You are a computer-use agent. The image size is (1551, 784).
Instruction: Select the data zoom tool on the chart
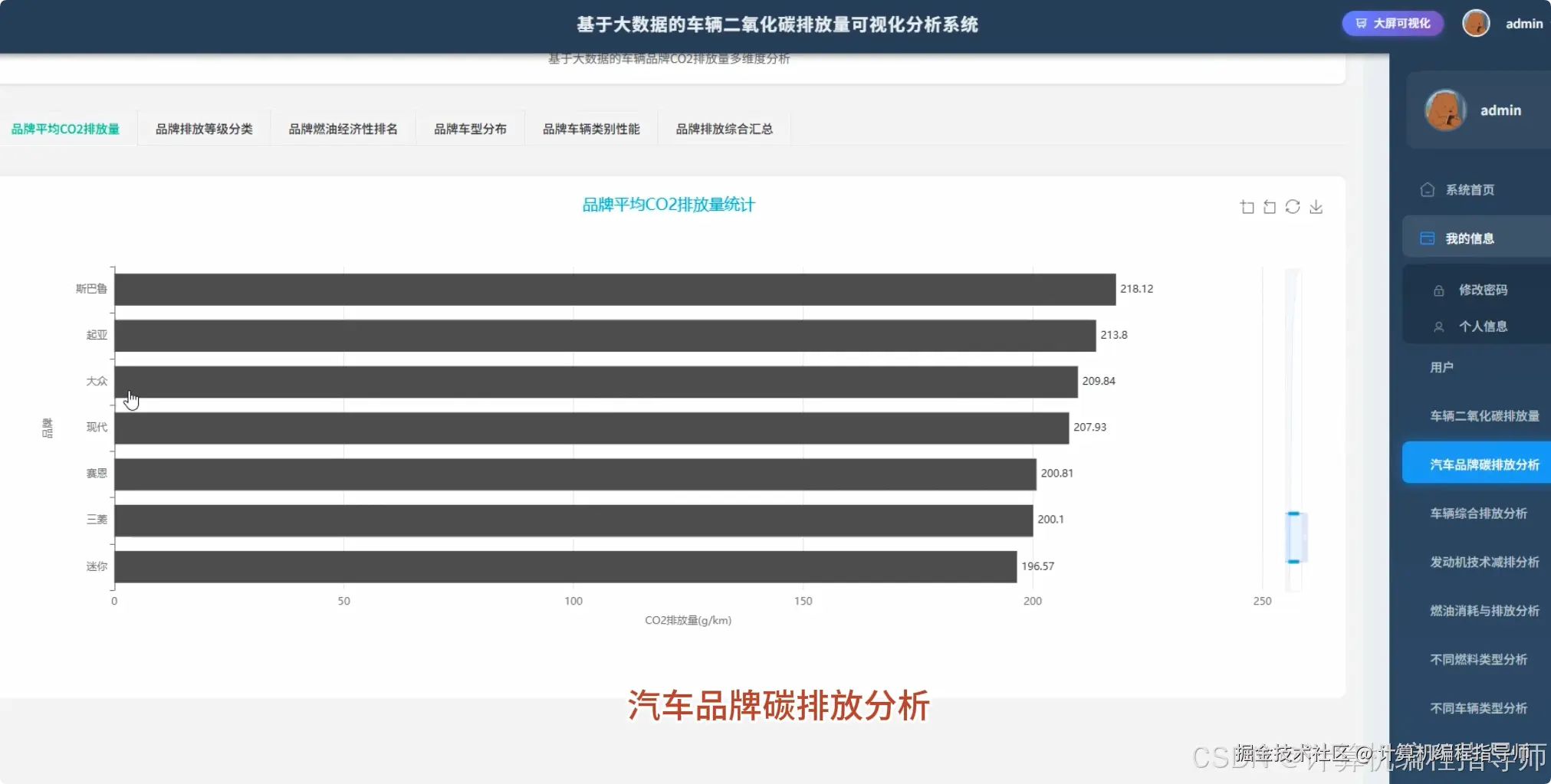click(x=1247, y=206)
